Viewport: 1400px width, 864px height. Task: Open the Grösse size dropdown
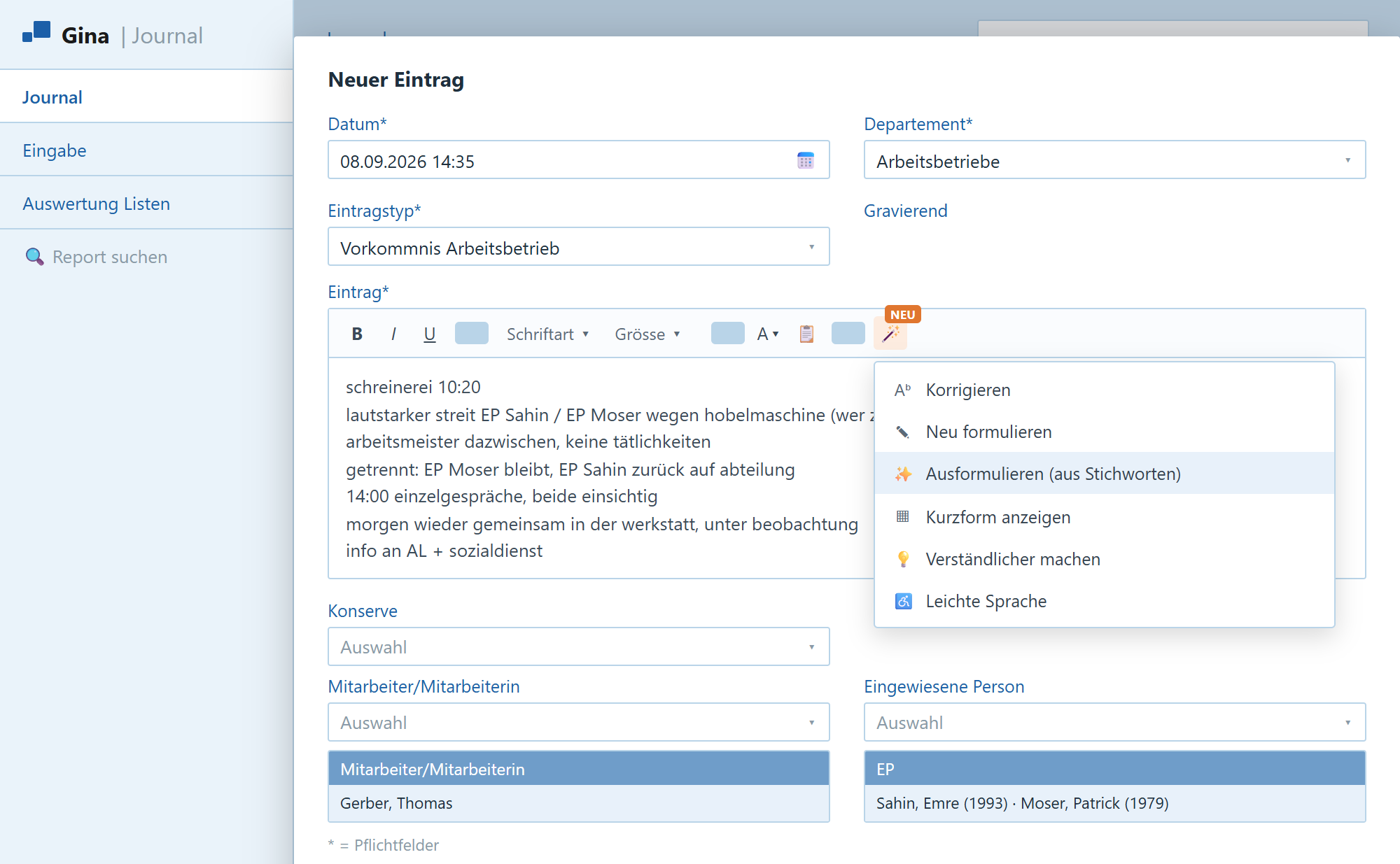pyautogui.click(x=647, y=334)
